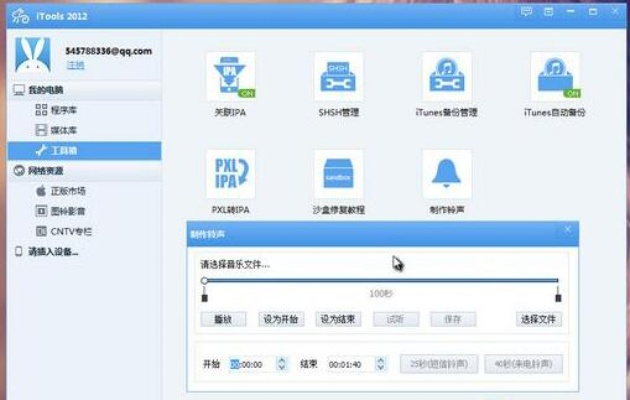
Task: Open the 关联IPA tool icon
Action: click(230, 76)
